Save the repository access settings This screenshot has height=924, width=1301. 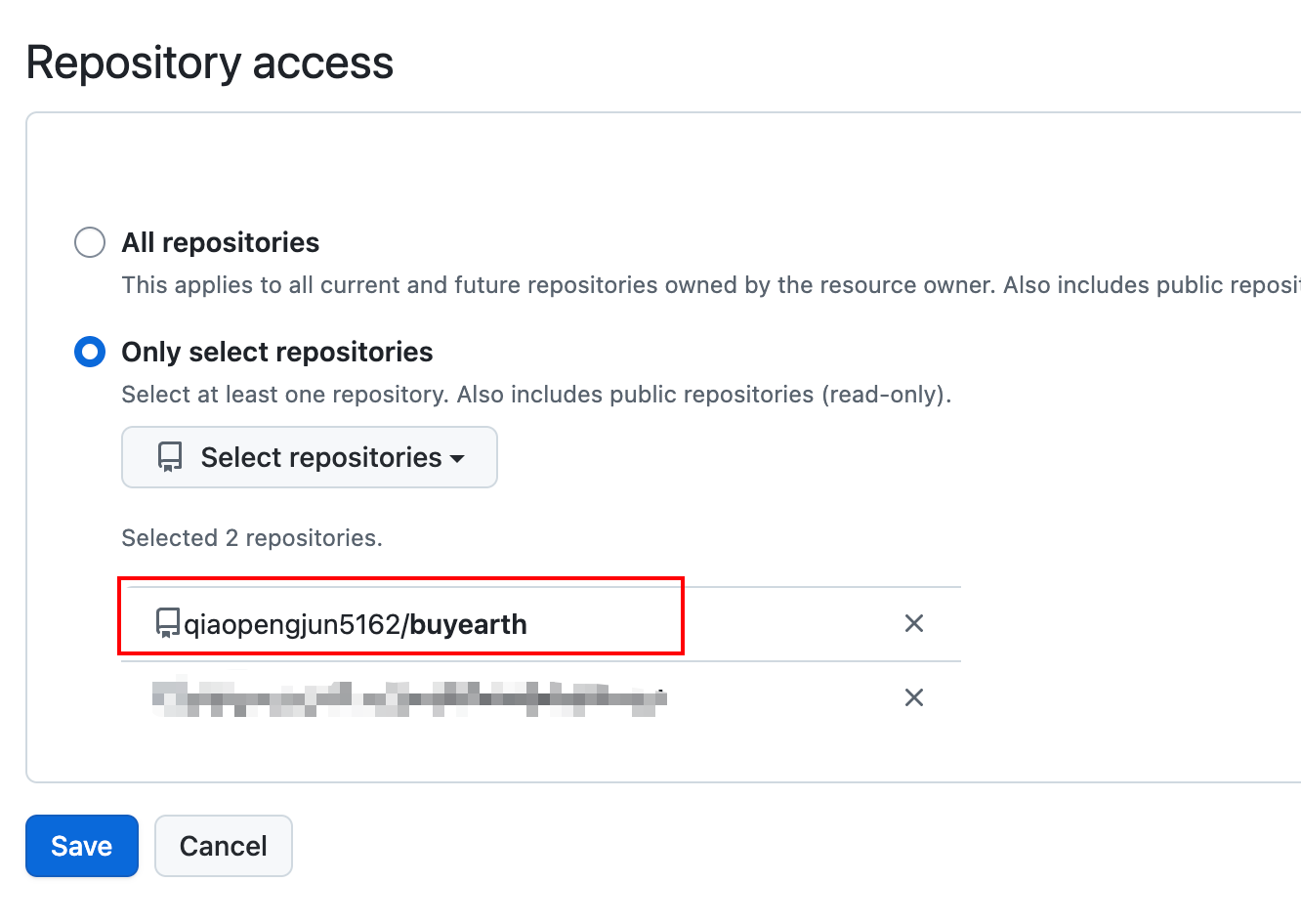[x=82, y=846]
